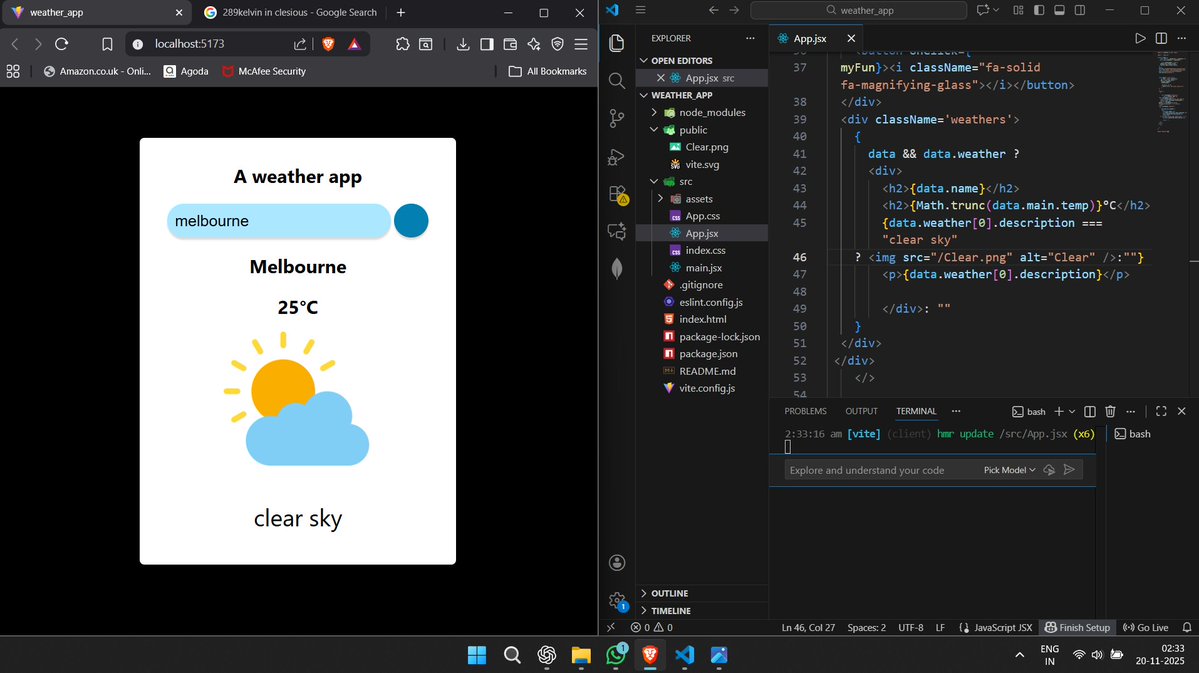Split the editor right
Image resolution: width=1199 pixels, height=673 pixels.
click(1162, 38)
